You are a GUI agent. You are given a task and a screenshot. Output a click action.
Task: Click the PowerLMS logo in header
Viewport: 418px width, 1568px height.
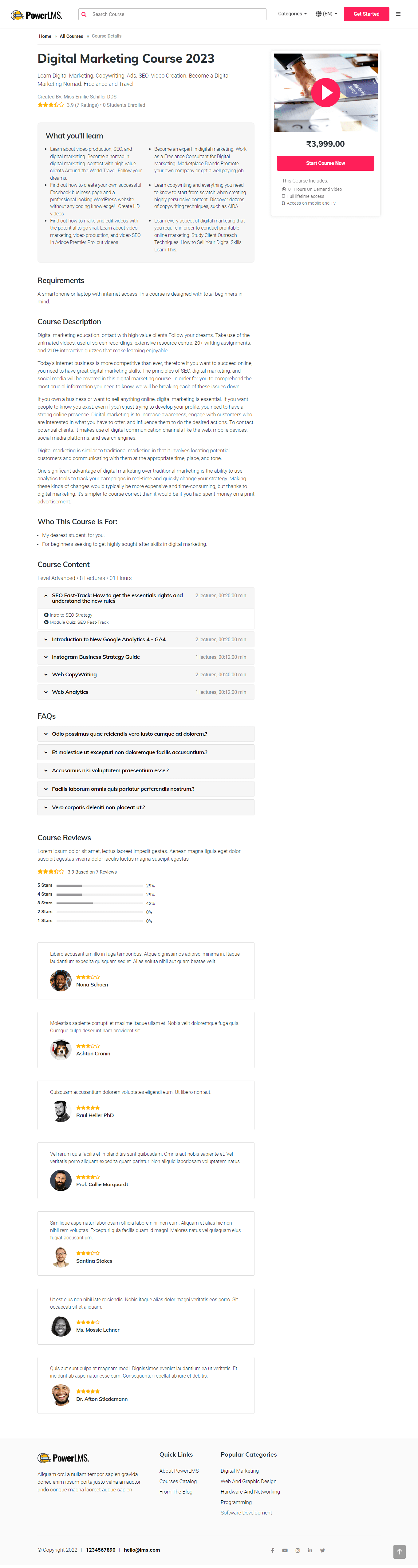[x=37, y=14]
